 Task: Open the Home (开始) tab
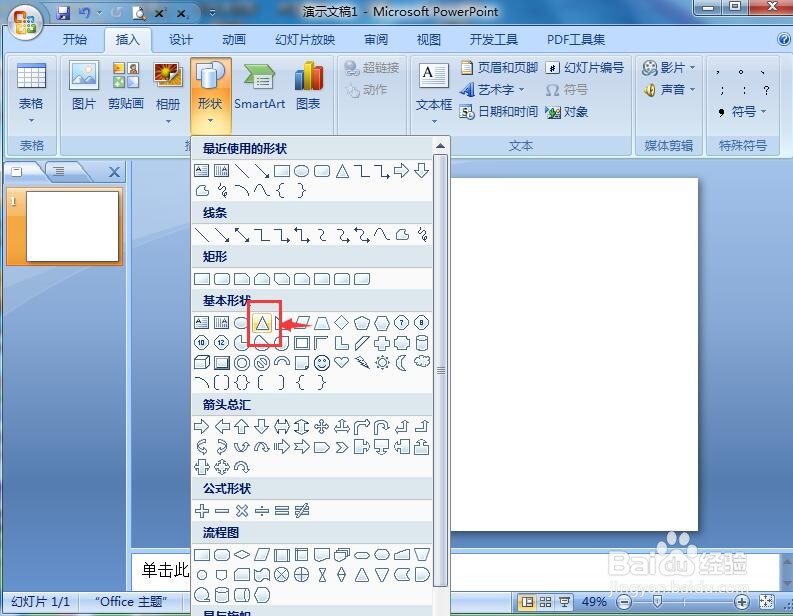pos(75,39)
